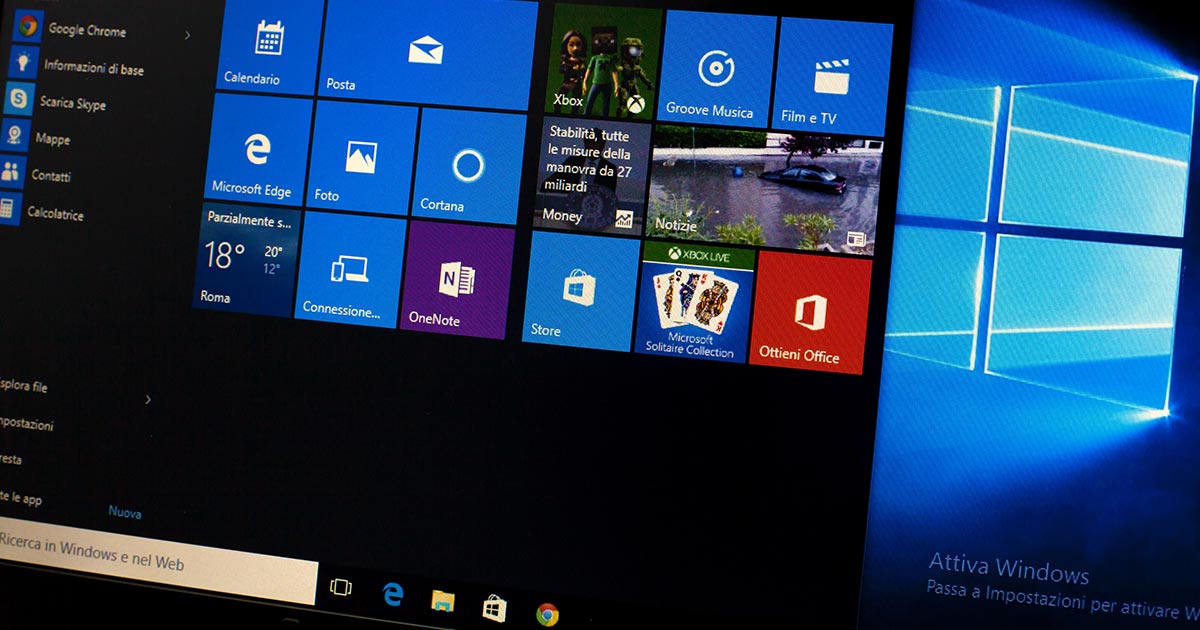
Task: Open the Film e TV tile
Action: [834, 77]
